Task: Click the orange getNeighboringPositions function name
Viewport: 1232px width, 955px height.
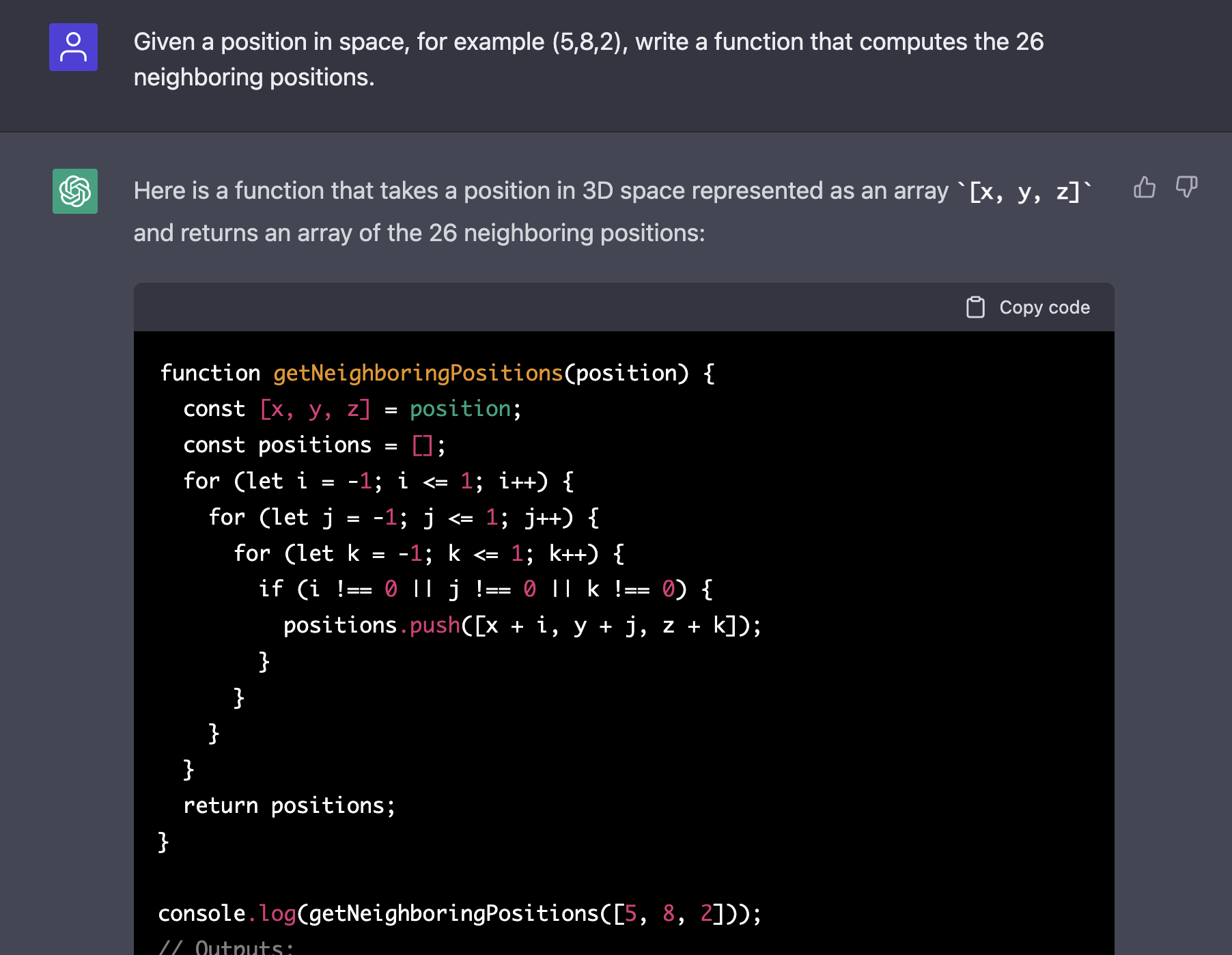Action: pyautogui.click(x=417, y=373)
